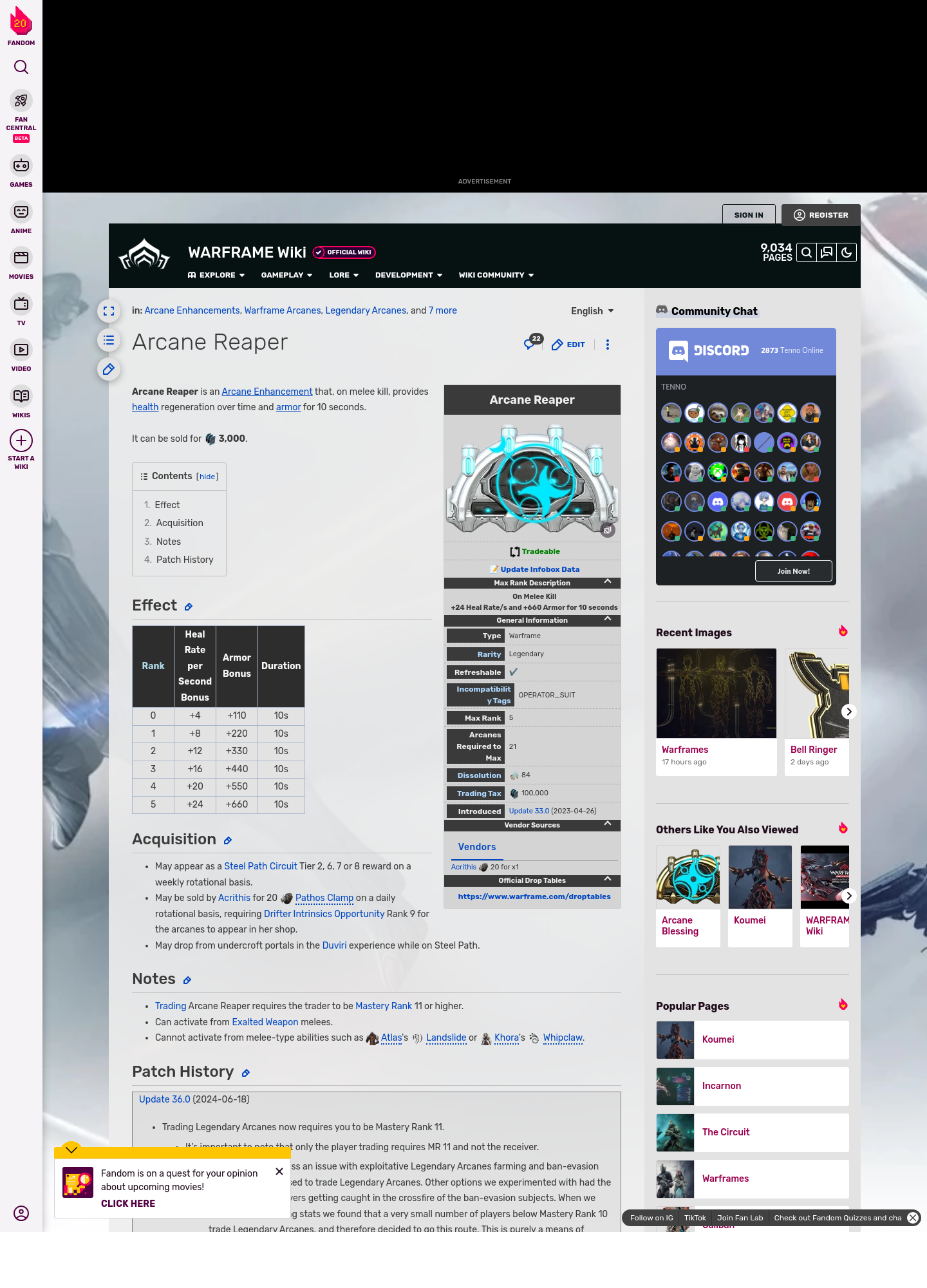Viewport: 927px width, 1288px height.
Task: Open the Arcane Blessing thumbnail card
Action: pyautogui.click(x=688, y=896)
